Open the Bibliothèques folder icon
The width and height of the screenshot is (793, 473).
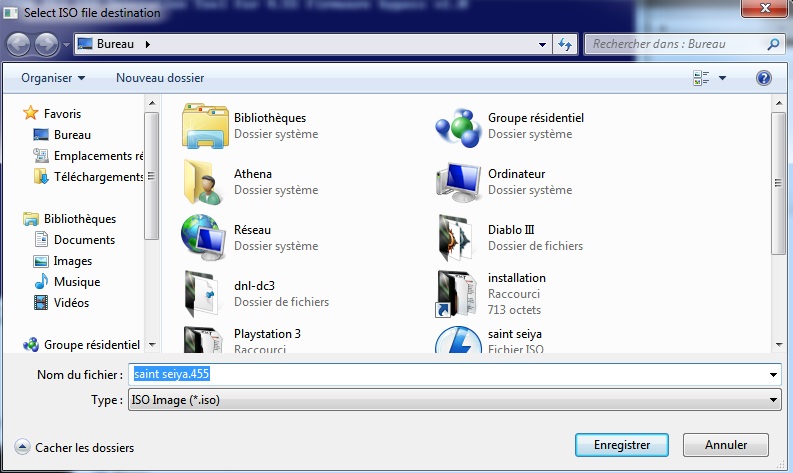click(x=205, y=125)
